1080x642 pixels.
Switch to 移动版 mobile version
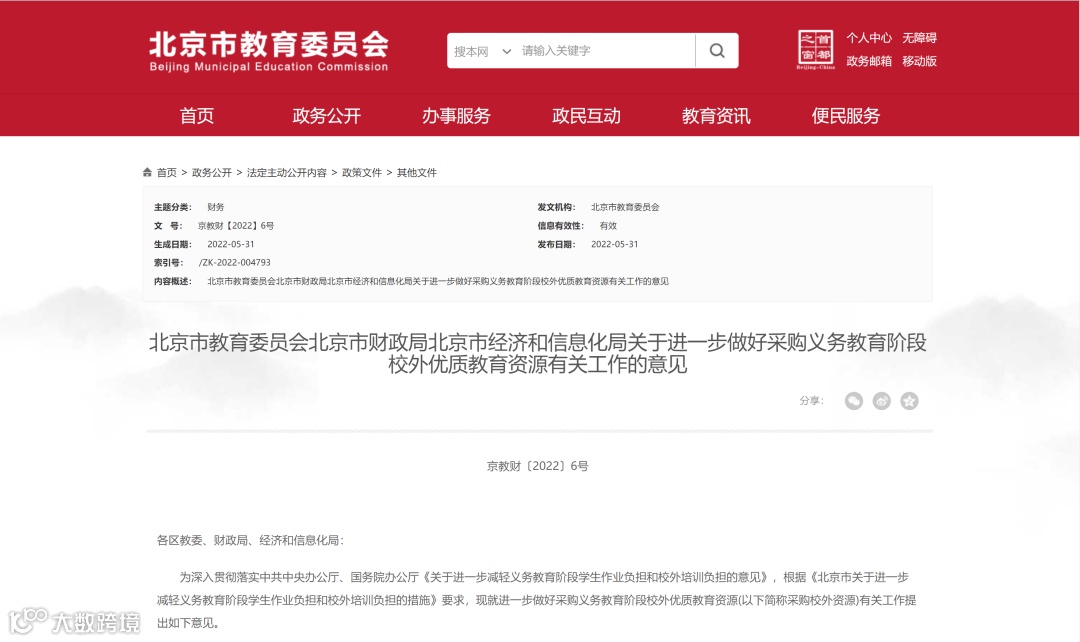[x=920, y=61]
